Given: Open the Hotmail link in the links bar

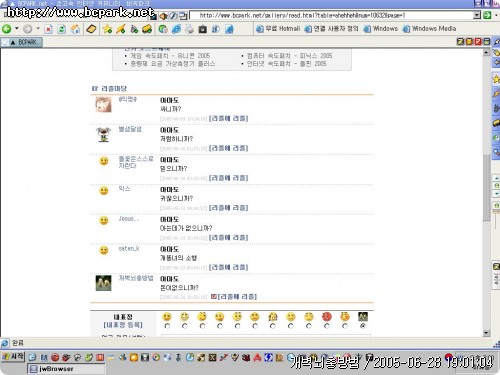Looking at the screenshot, I should coord(278,29).
